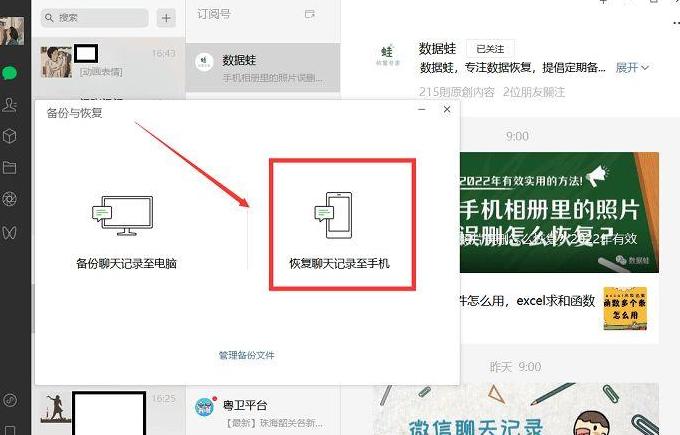
Task: Minimize the 备份与恢复 dialog
Action: coord(422,110)
